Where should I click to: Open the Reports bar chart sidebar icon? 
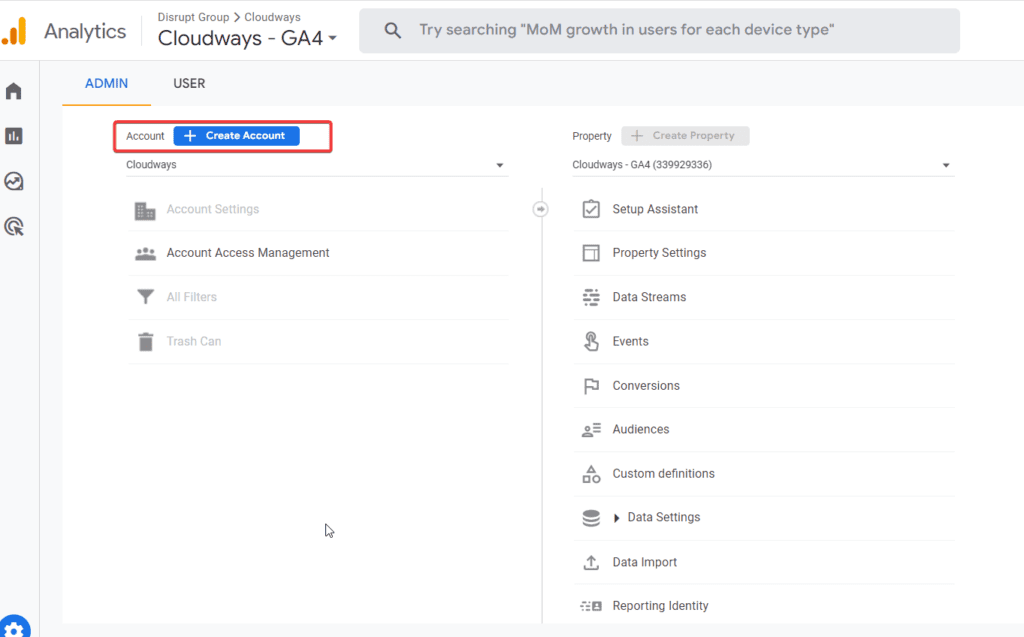(x=14, y=136)
